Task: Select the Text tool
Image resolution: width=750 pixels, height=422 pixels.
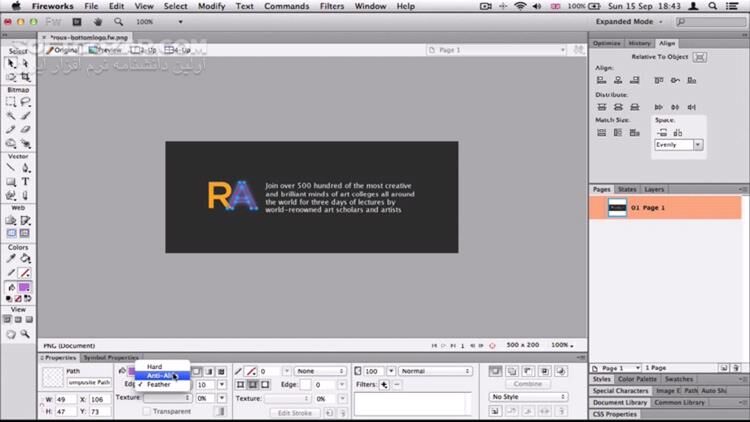Action: pyautogui.click(x=24, y=181)
